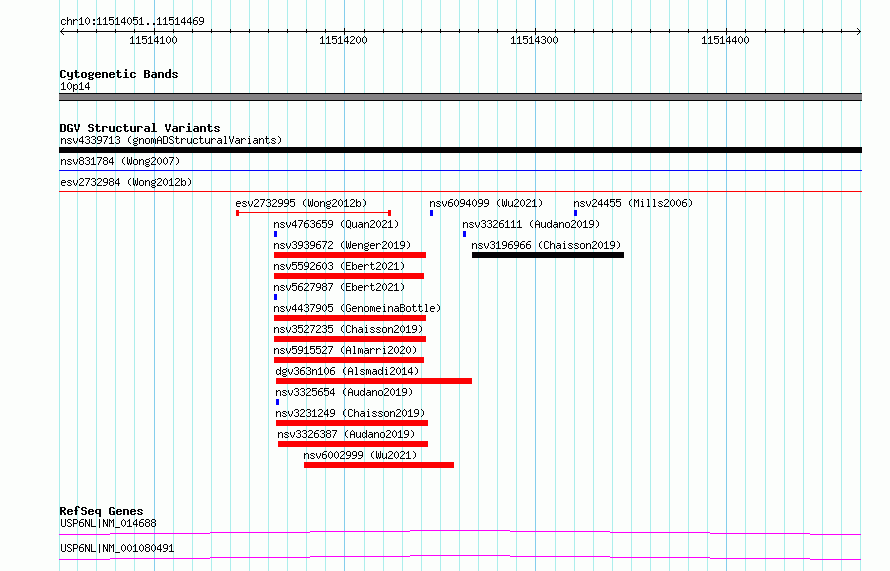Click the RefSeq Genes track title
The height and width of the screenshot is (571, 890).
pos(101,511)
